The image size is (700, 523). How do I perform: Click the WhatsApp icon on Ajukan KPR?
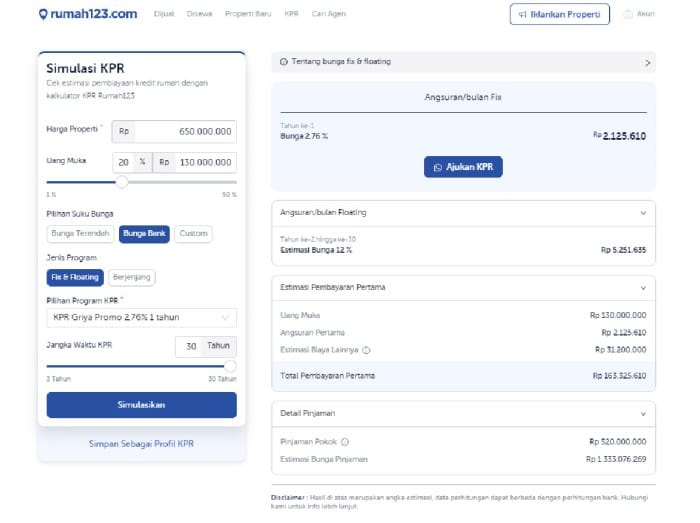(437, 167)
